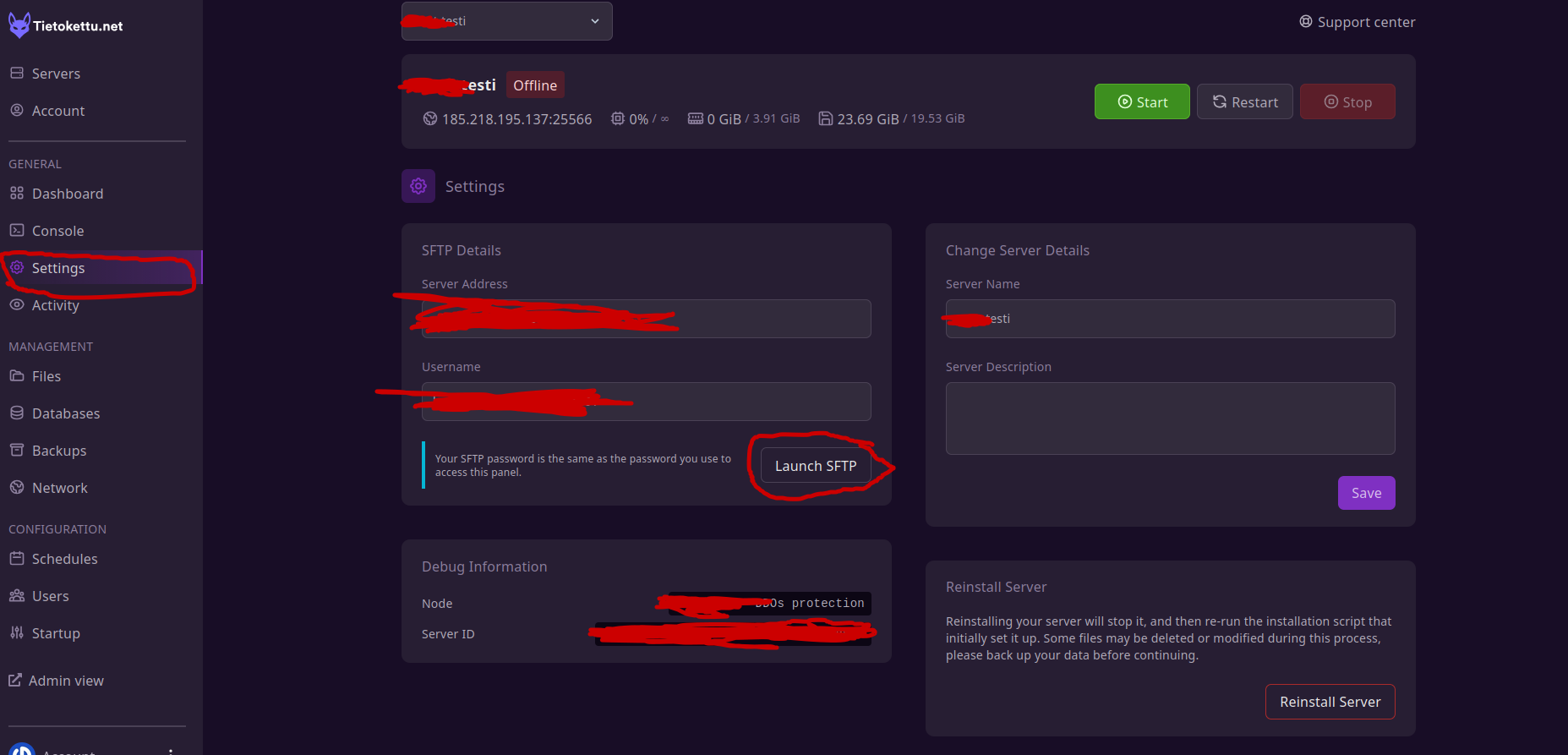Open the Users management page
The width and height of the screenshot is (1568, 755).
(50, 596)
